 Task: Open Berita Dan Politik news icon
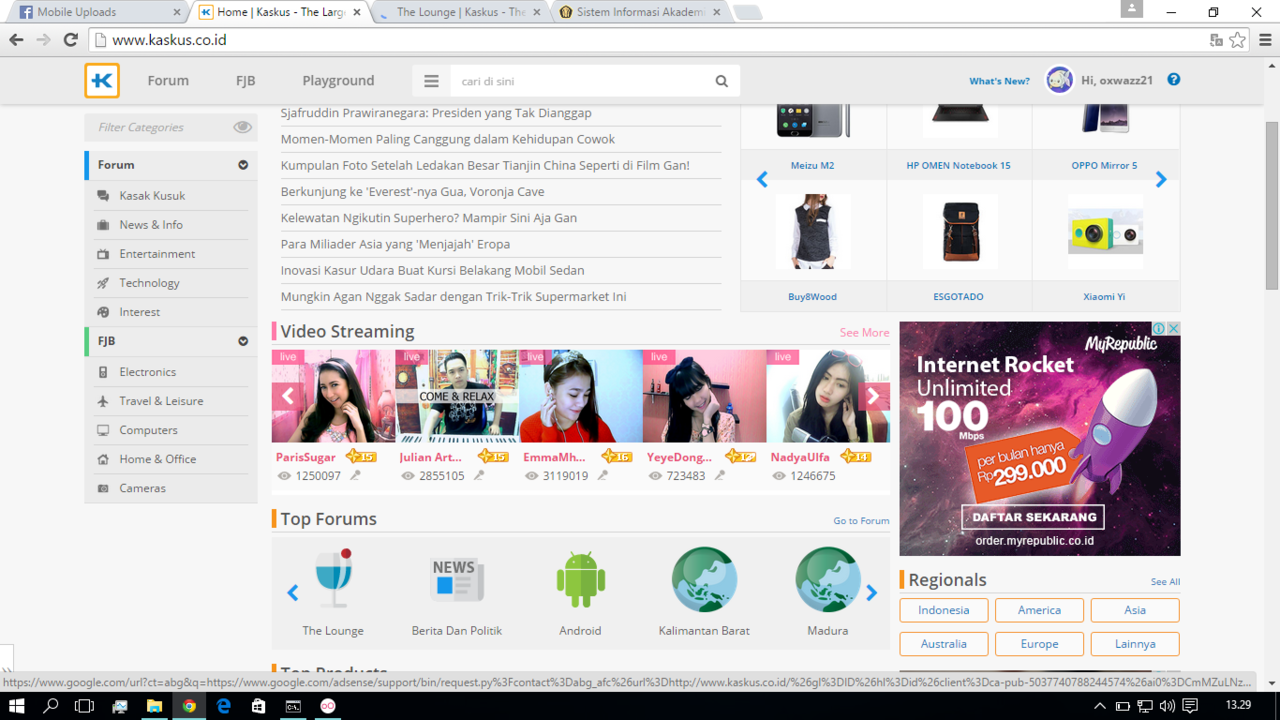click(x=457, y=579)
